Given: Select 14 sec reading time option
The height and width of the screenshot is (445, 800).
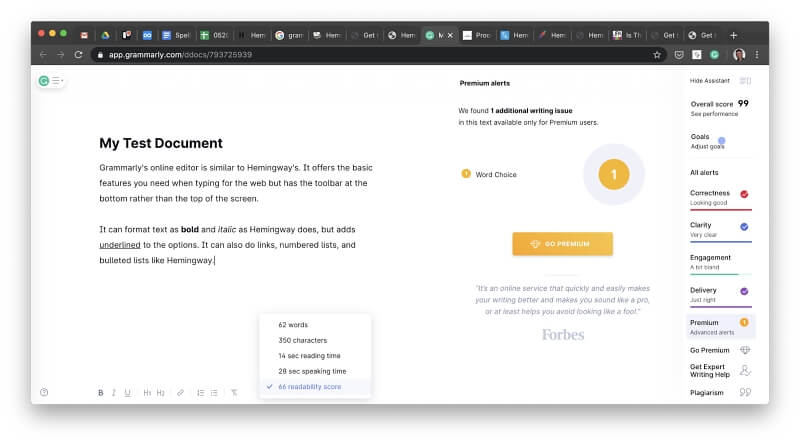Looking at the screenshot, I should click(x=315, y=356).
